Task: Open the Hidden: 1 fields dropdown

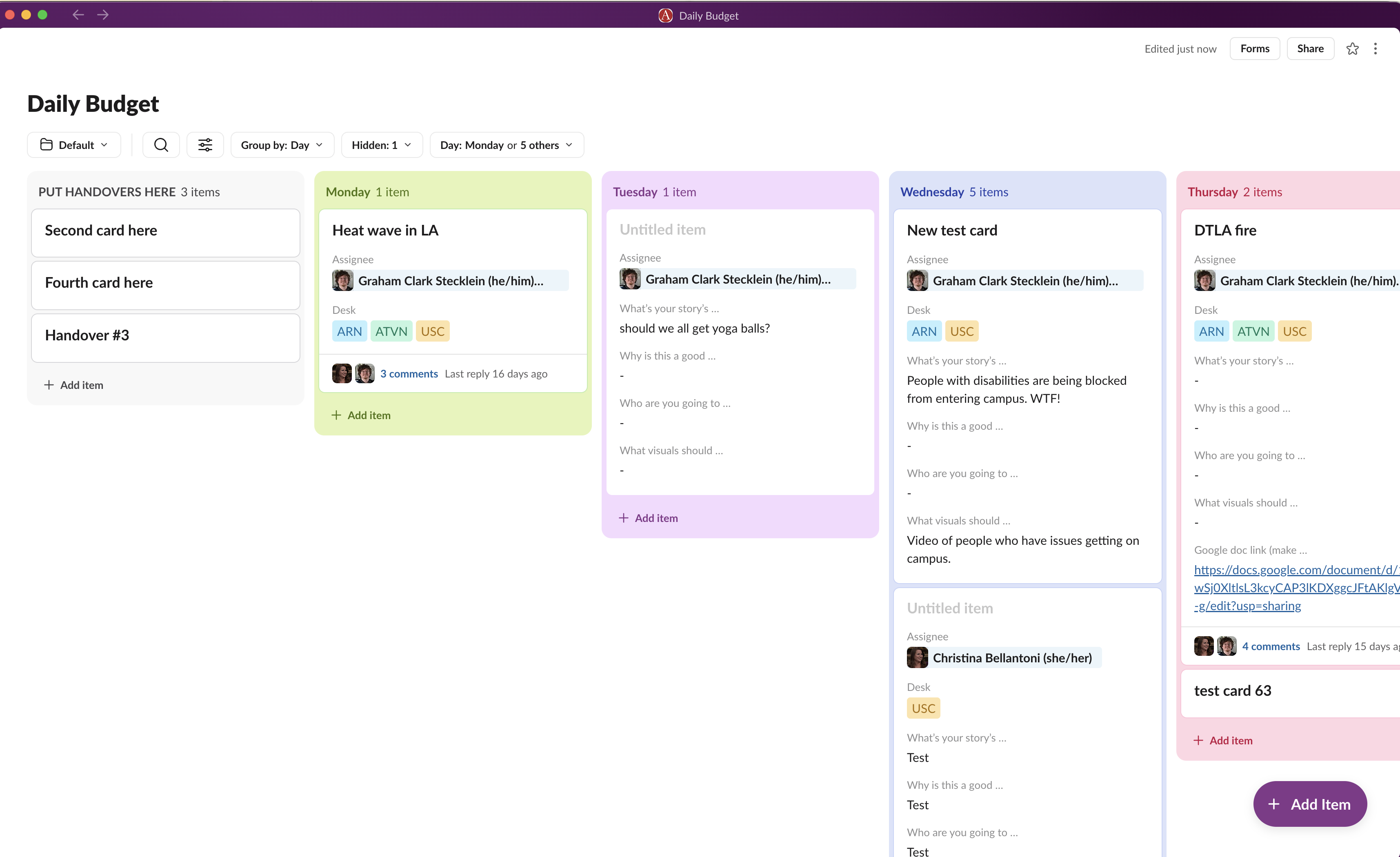Action: pos(381,145)
